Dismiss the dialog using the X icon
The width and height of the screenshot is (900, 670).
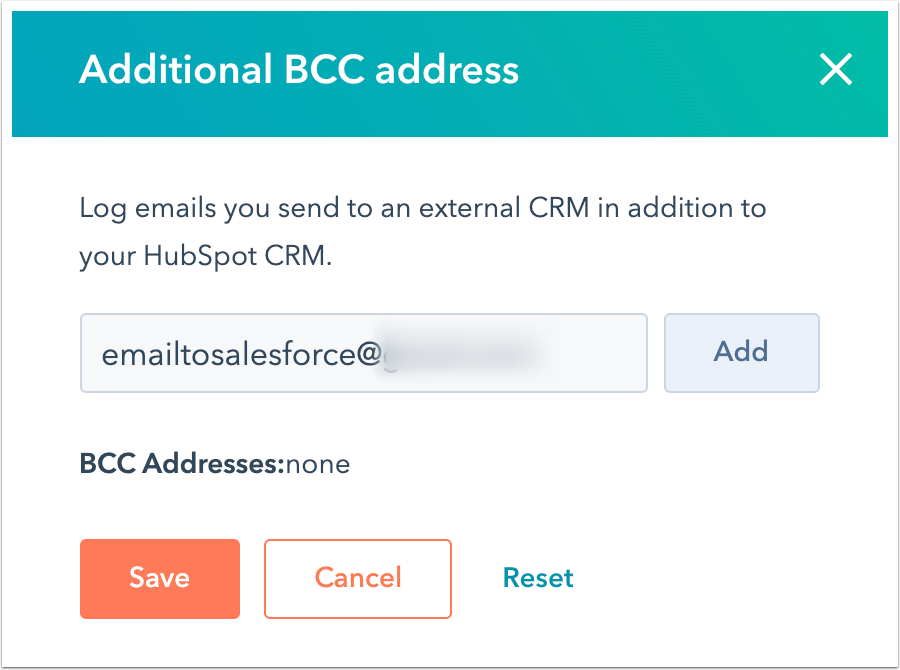coord(836,69)
